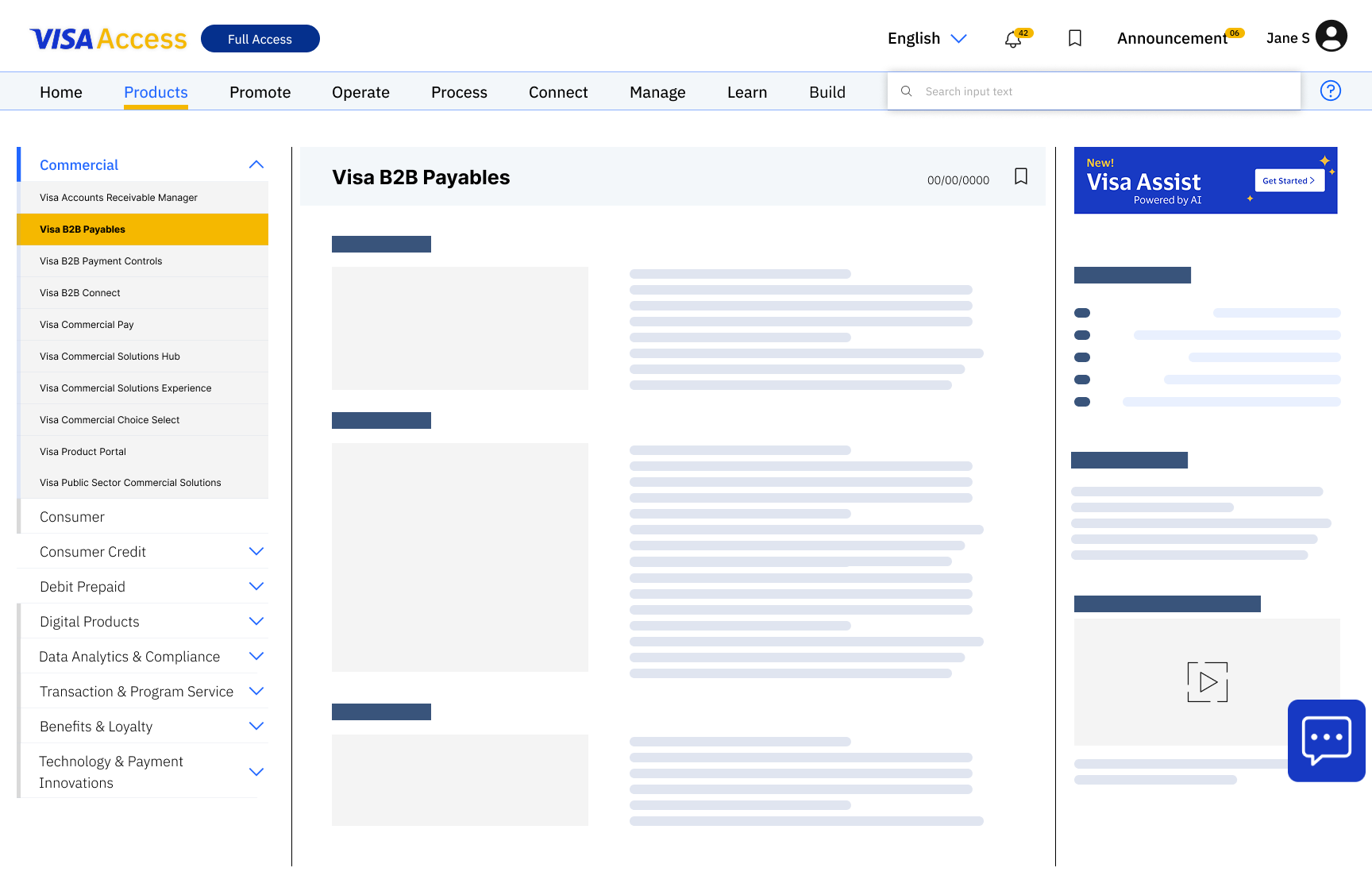Screen dimensions: 1372x887
Task: Open Visa B2B Payment Controls
Action: (x=143, y=261)
